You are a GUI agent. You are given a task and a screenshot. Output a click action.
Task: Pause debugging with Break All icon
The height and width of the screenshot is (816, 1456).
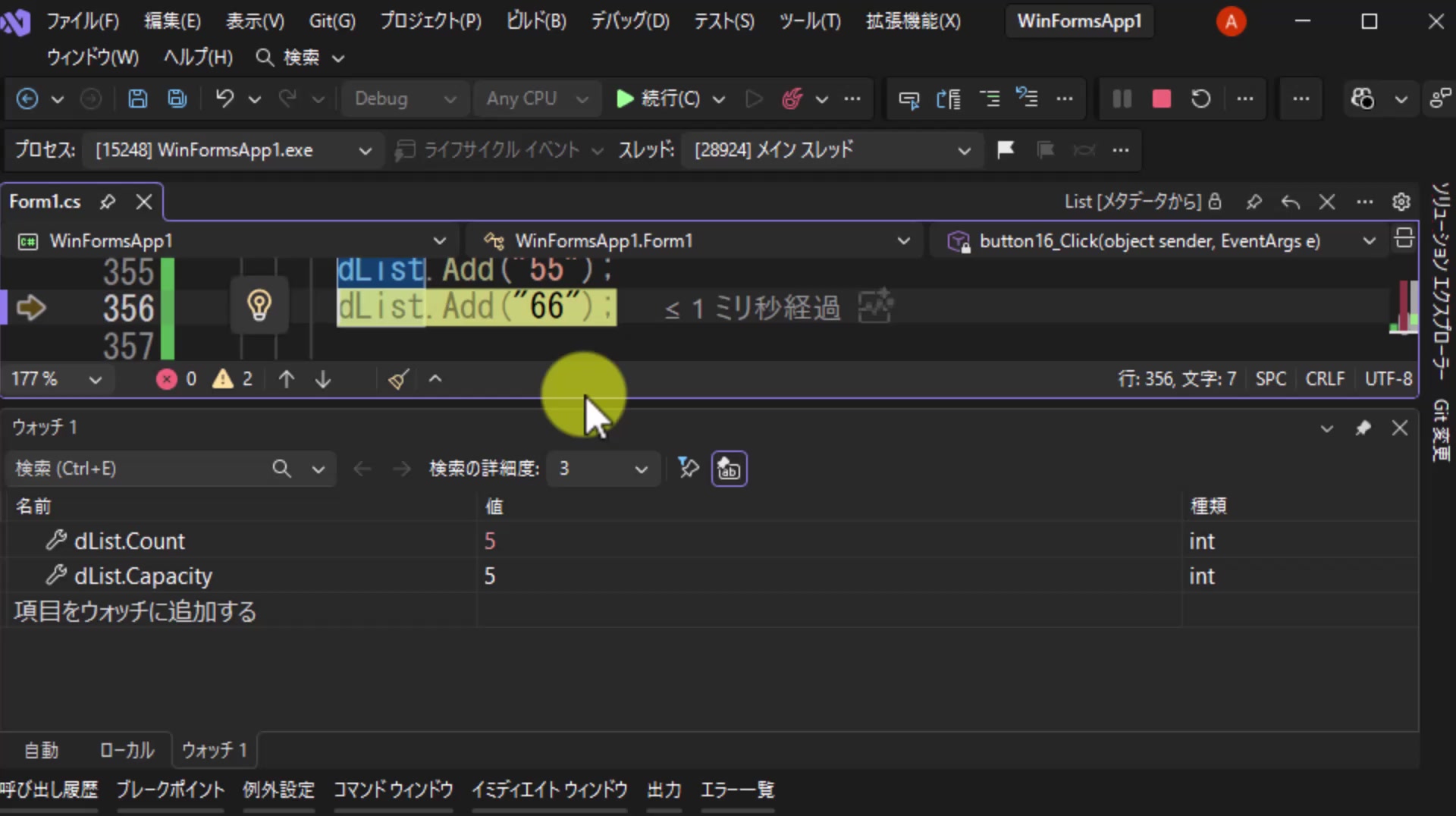(1122, 99)
